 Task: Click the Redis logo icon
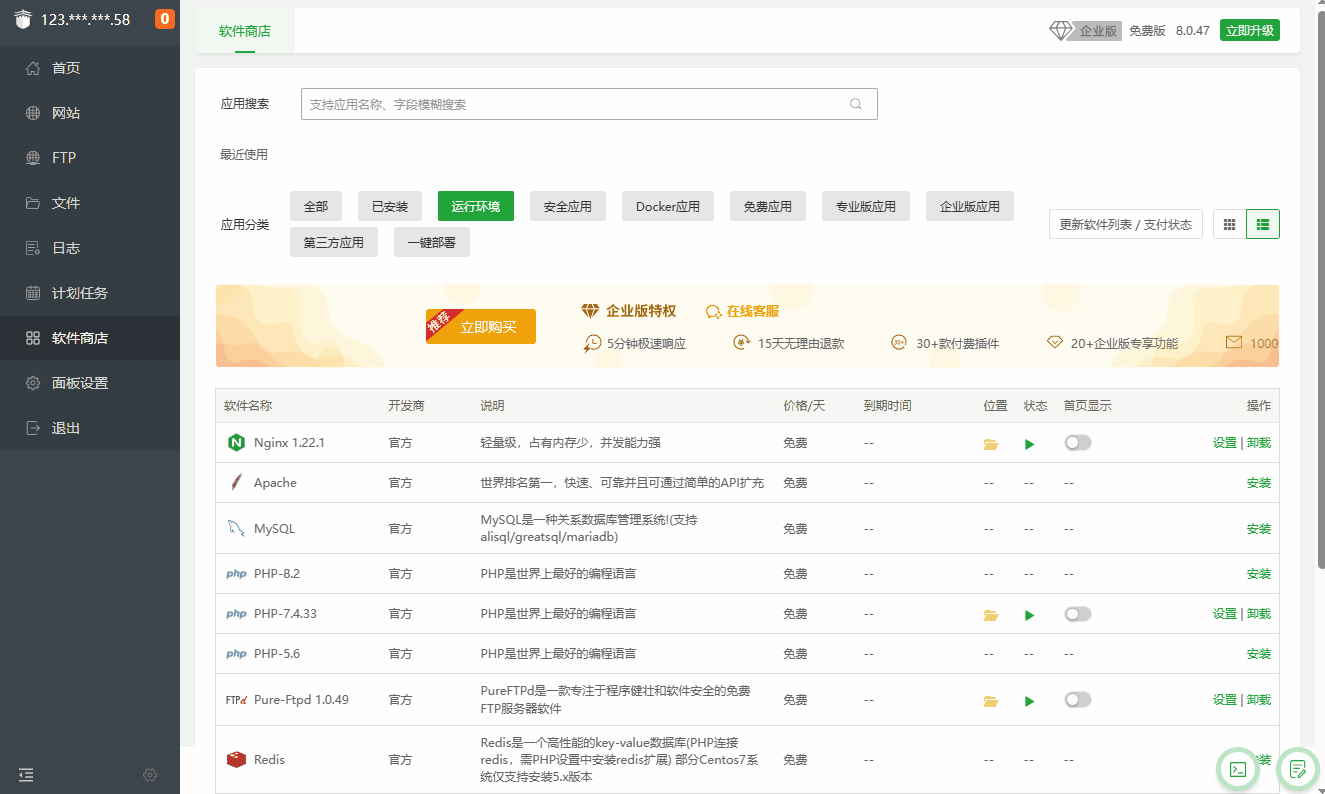coord(236,760)
